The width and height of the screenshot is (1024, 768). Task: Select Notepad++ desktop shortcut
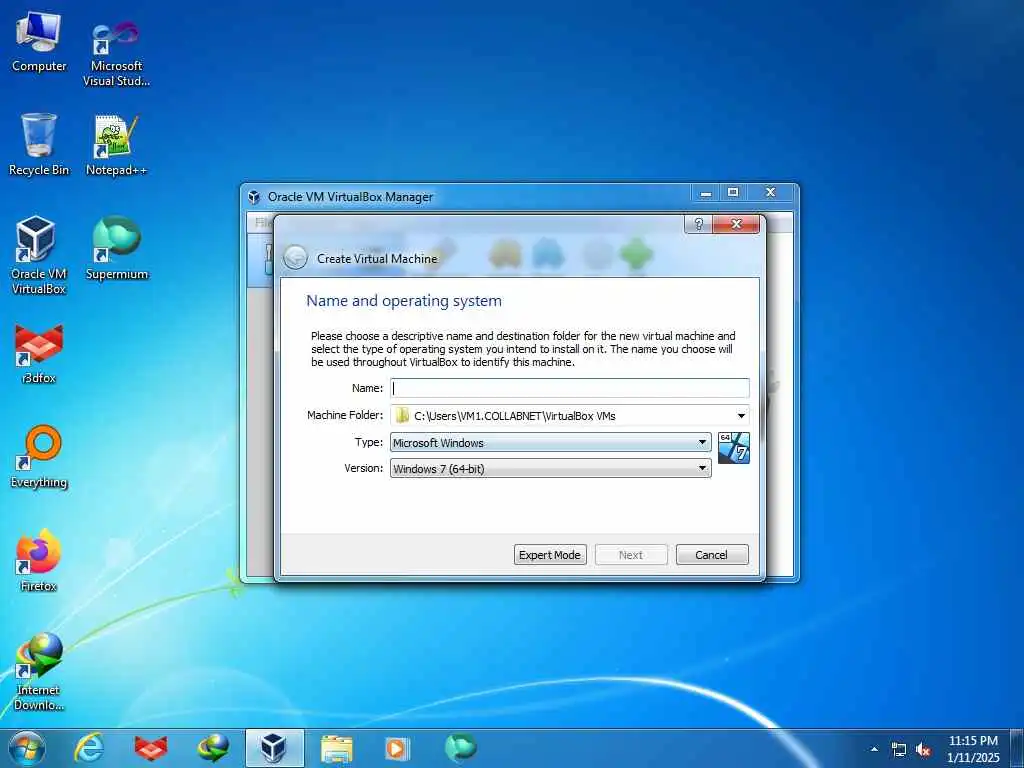116,145
